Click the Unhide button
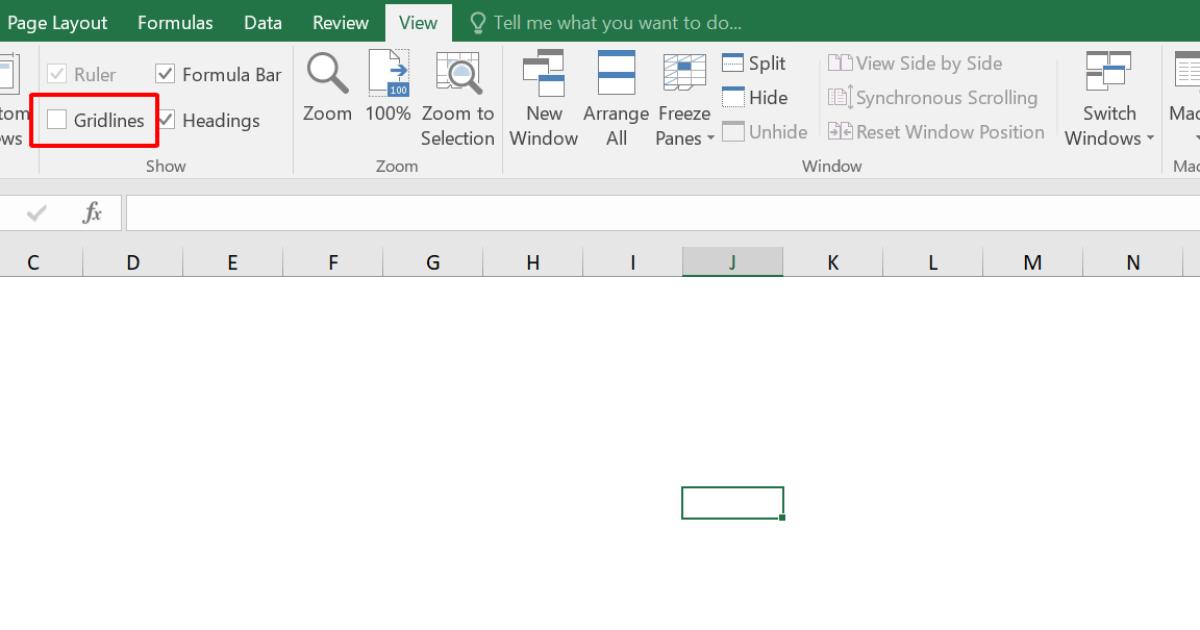 765,131
